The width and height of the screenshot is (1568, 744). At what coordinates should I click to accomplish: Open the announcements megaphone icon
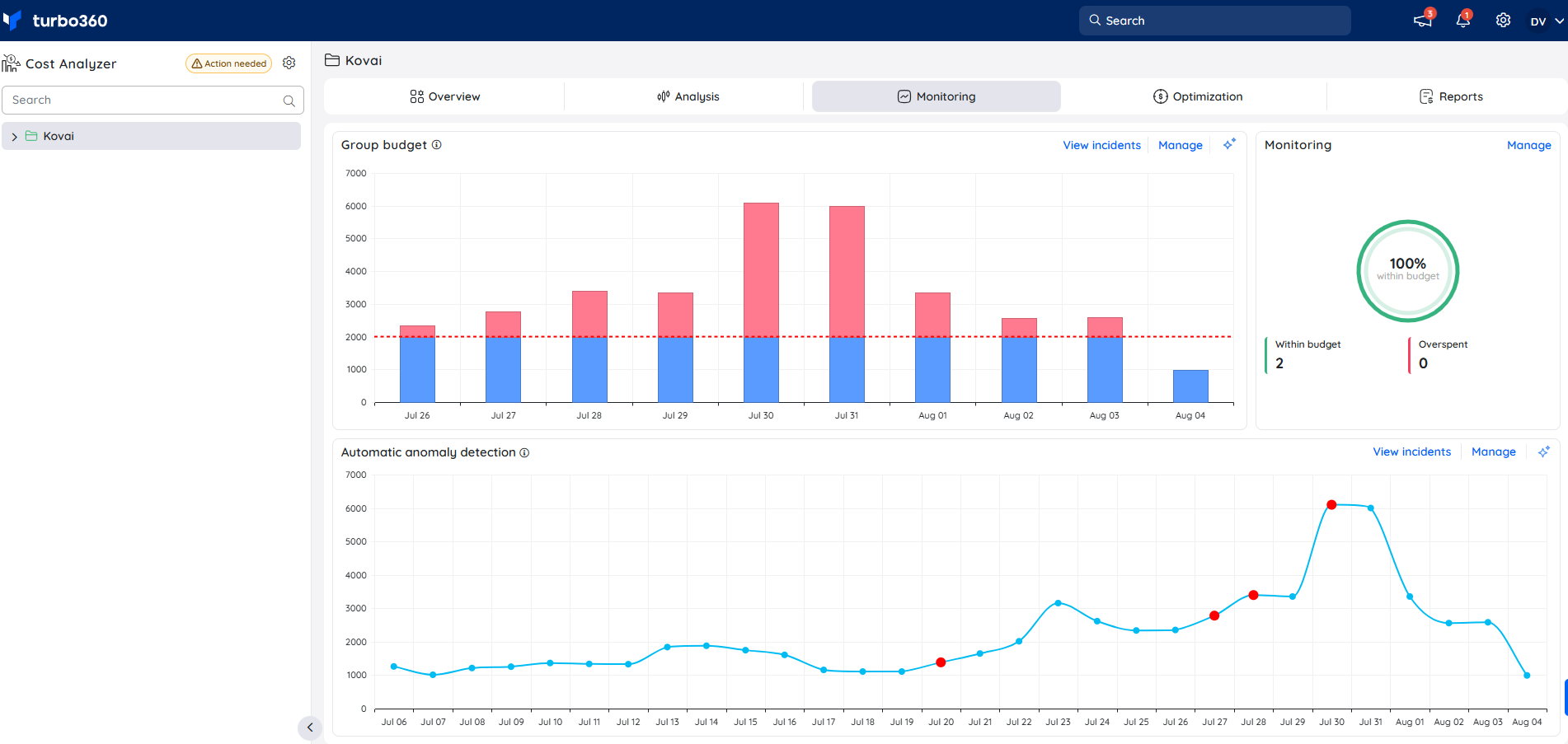click(1423, 21)
